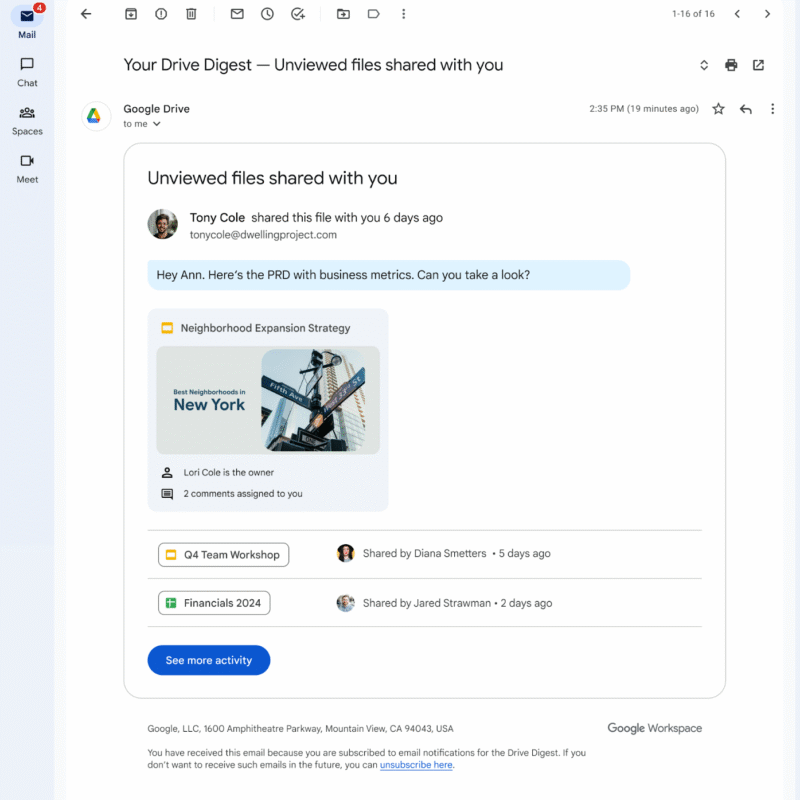
Task: Mark the email as unread
Action: 237,14
